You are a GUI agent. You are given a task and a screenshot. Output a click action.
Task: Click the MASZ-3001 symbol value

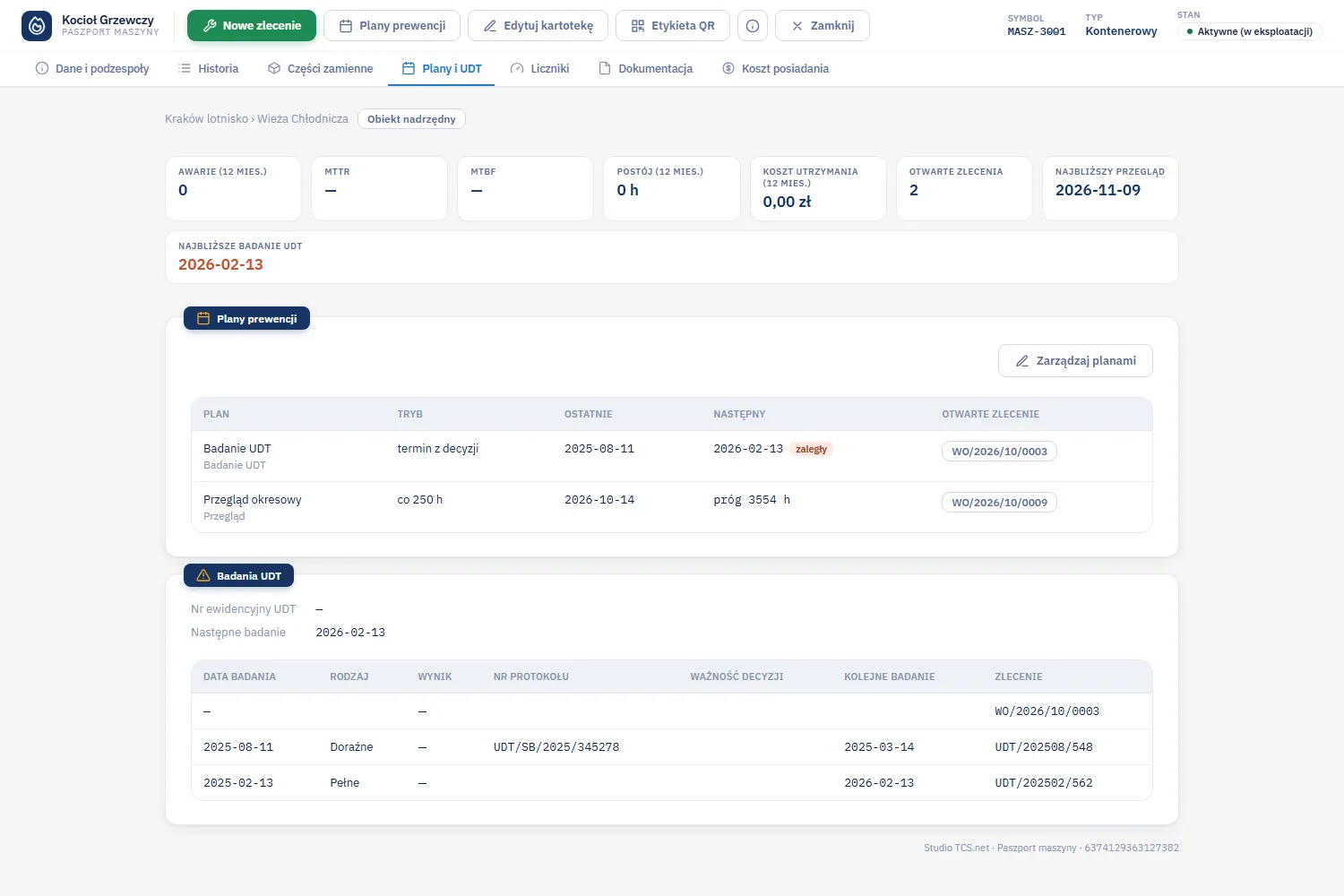(x=1037, y=31)
